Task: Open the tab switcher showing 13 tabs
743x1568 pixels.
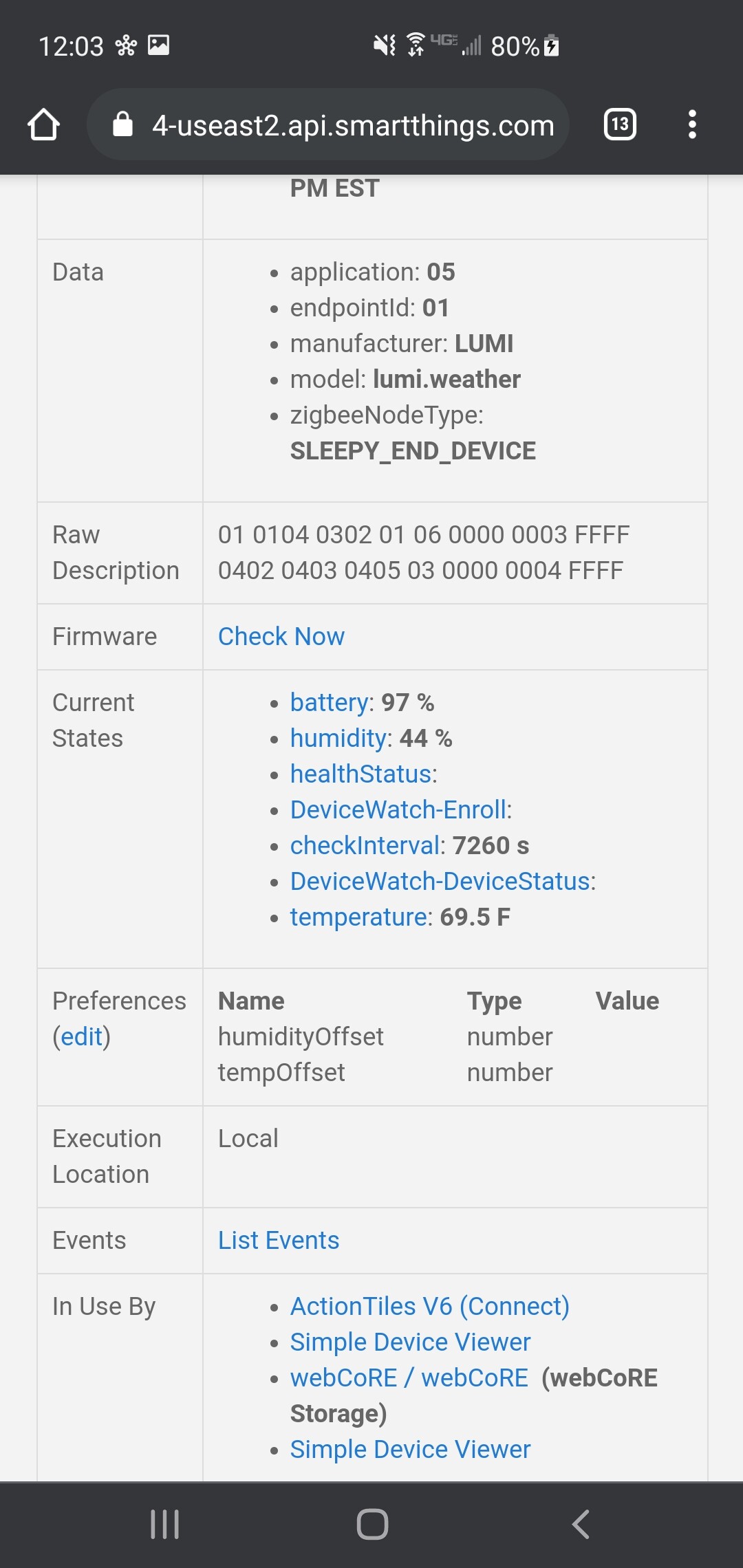Action: tap(620, 124)
